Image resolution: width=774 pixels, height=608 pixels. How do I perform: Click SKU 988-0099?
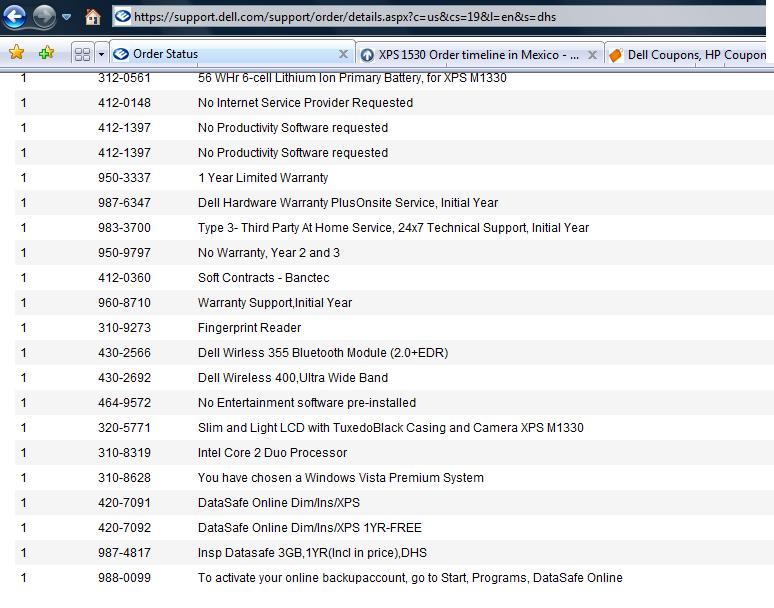pyautogui.click(x=124, y=578)
